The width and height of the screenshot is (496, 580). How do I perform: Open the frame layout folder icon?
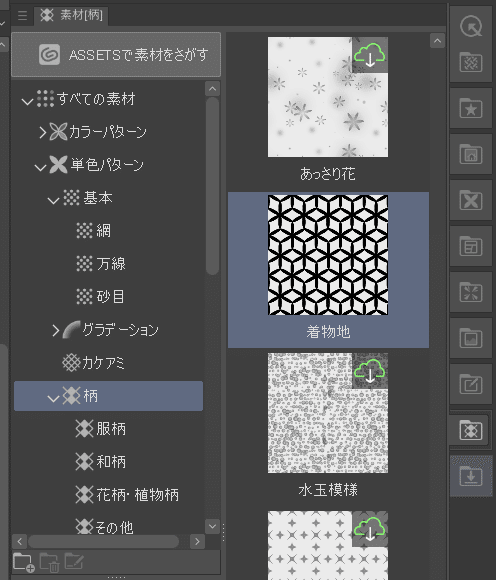point(471,246)
